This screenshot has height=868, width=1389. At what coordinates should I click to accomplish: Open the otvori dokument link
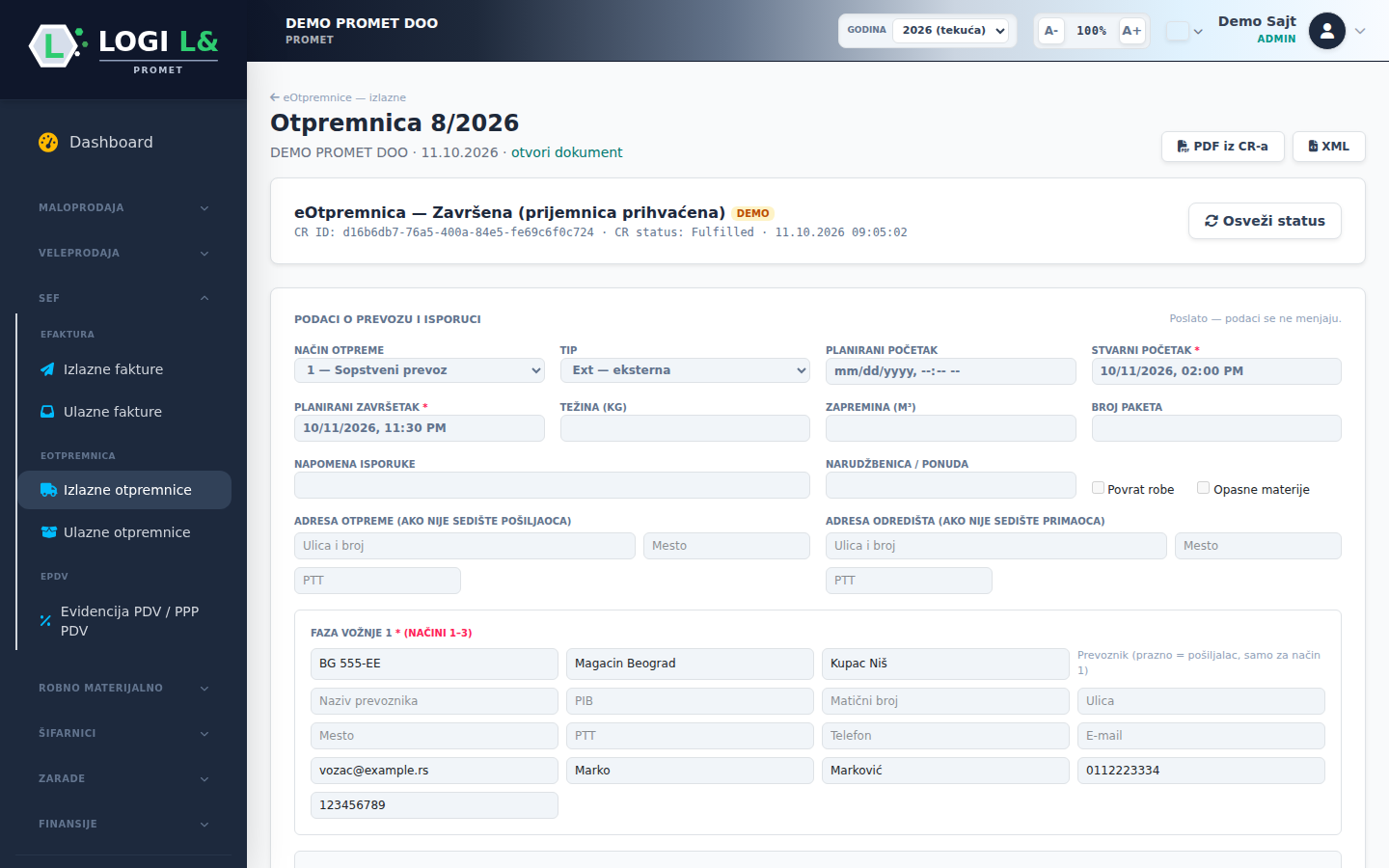click(566, 152)
